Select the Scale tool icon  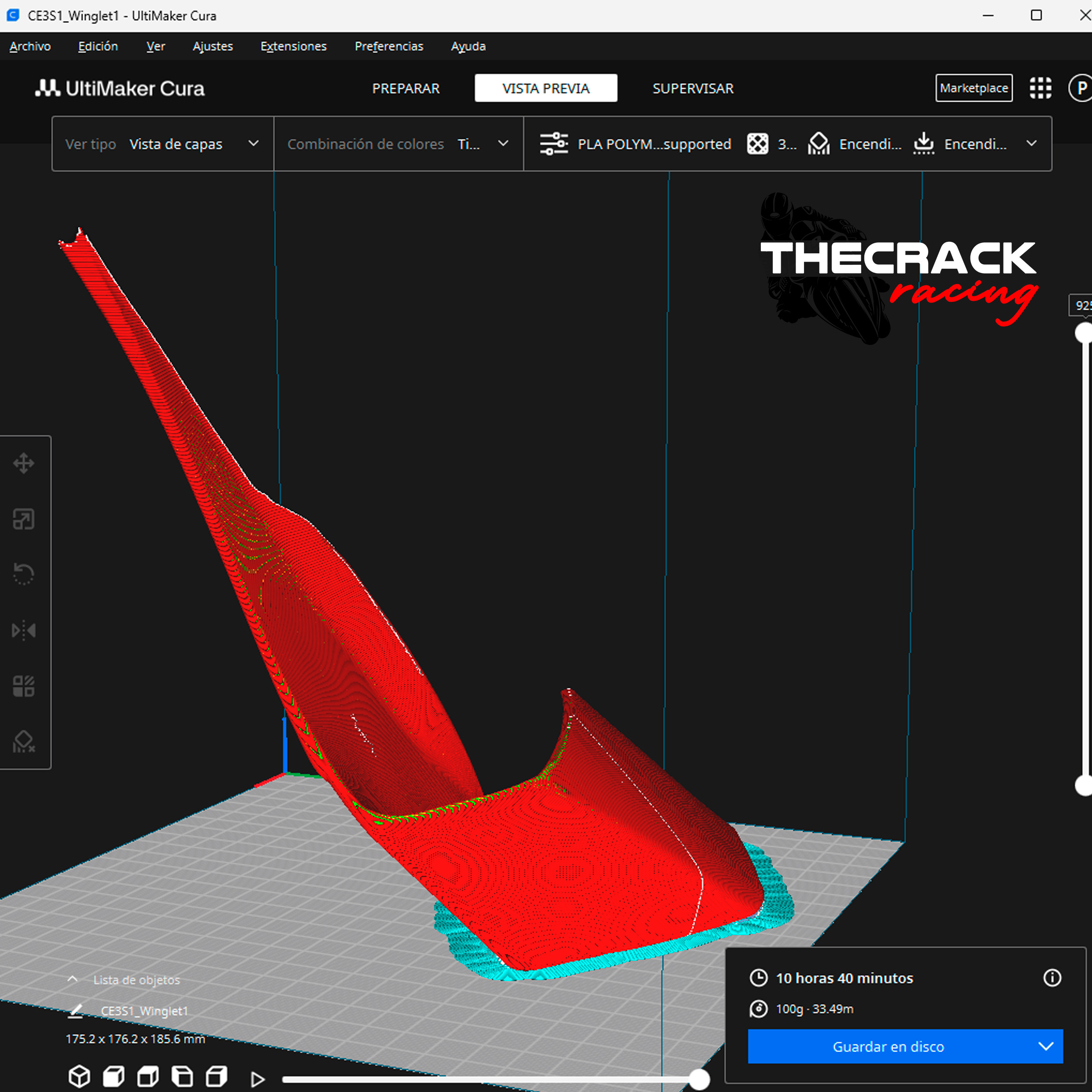click(24, 518)
